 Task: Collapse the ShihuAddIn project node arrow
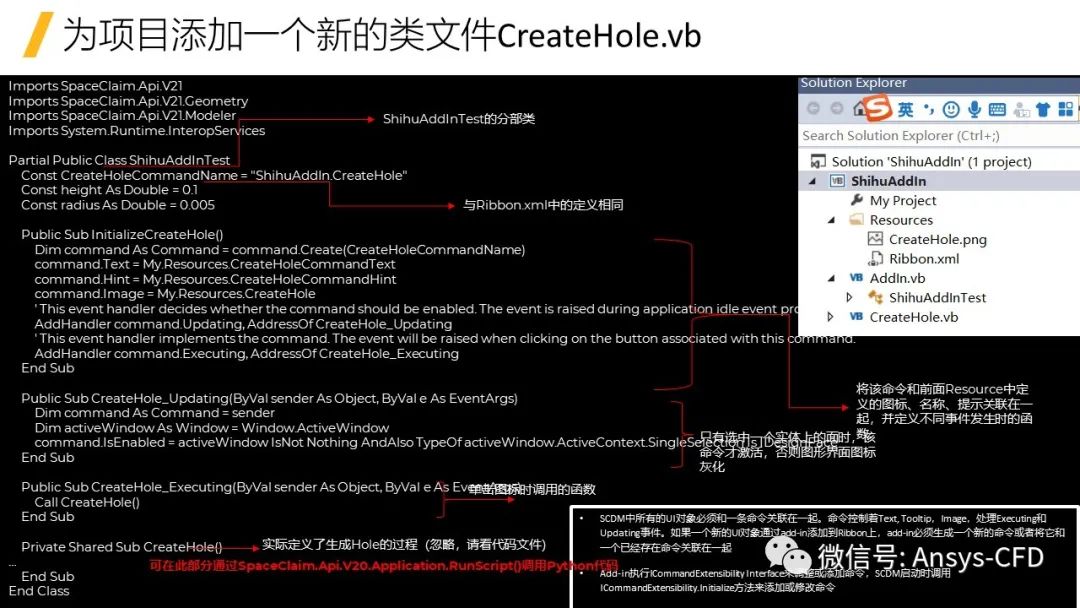tap(812, 182)
